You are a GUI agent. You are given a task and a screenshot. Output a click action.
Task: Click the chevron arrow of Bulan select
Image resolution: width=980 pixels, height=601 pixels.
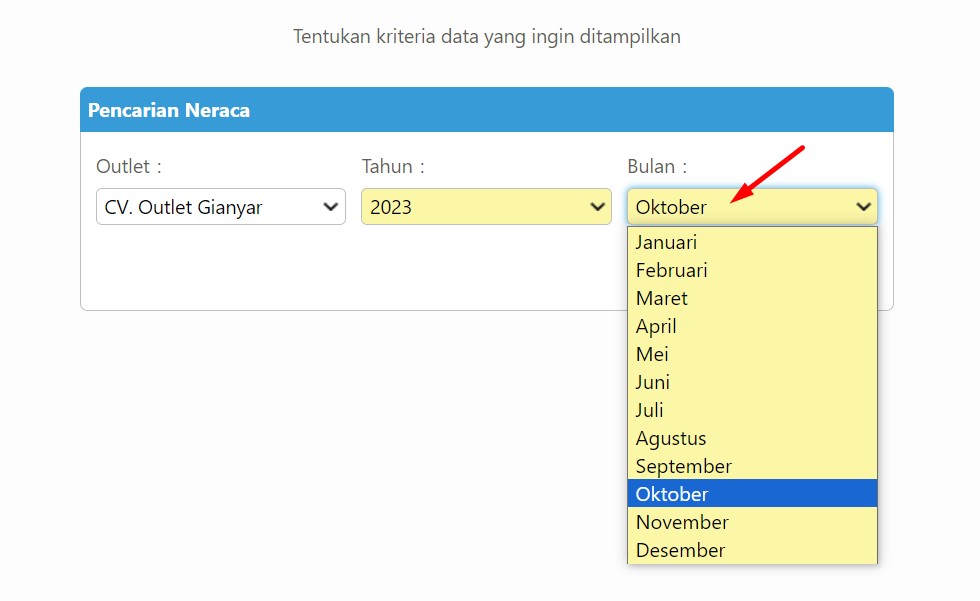click(864, 207)
